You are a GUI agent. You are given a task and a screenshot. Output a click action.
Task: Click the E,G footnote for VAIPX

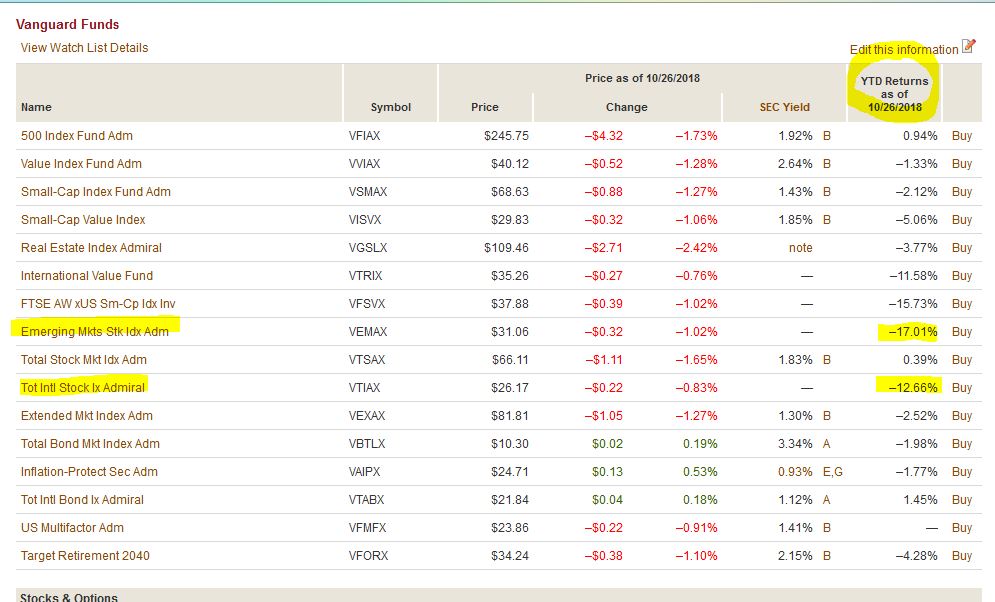(x=833, y=471)
